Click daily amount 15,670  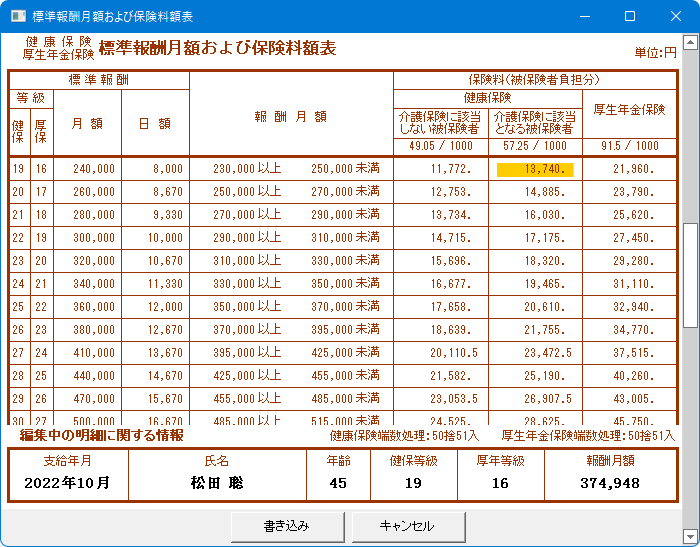click(165, 399)
